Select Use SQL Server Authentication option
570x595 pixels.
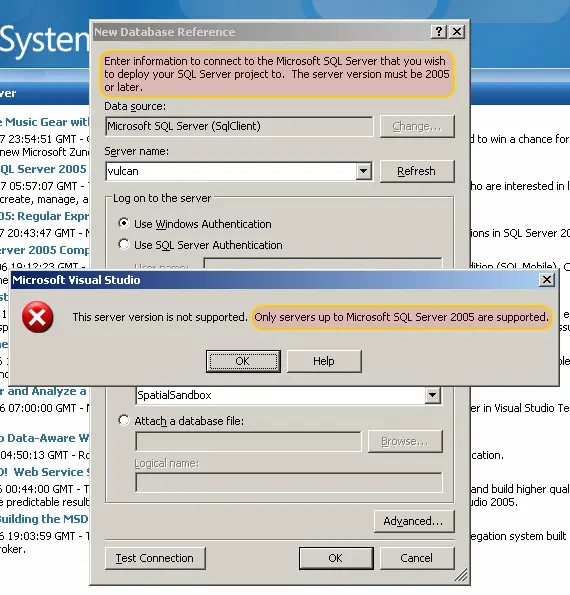124,244
